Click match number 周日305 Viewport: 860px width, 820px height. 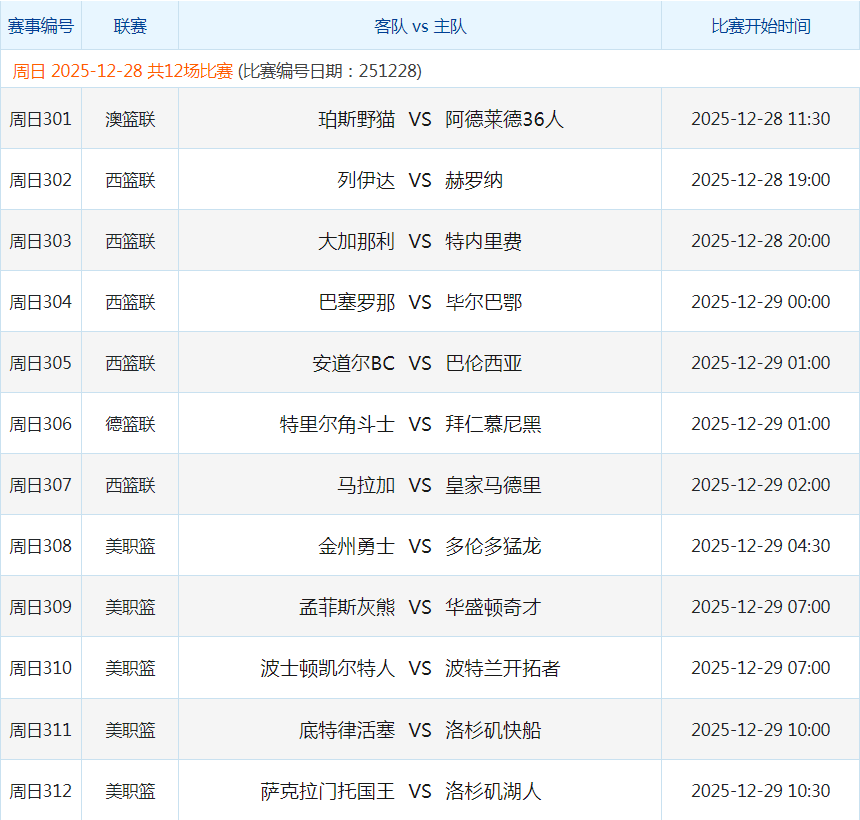pyautogui.click(x=41, y=363)
